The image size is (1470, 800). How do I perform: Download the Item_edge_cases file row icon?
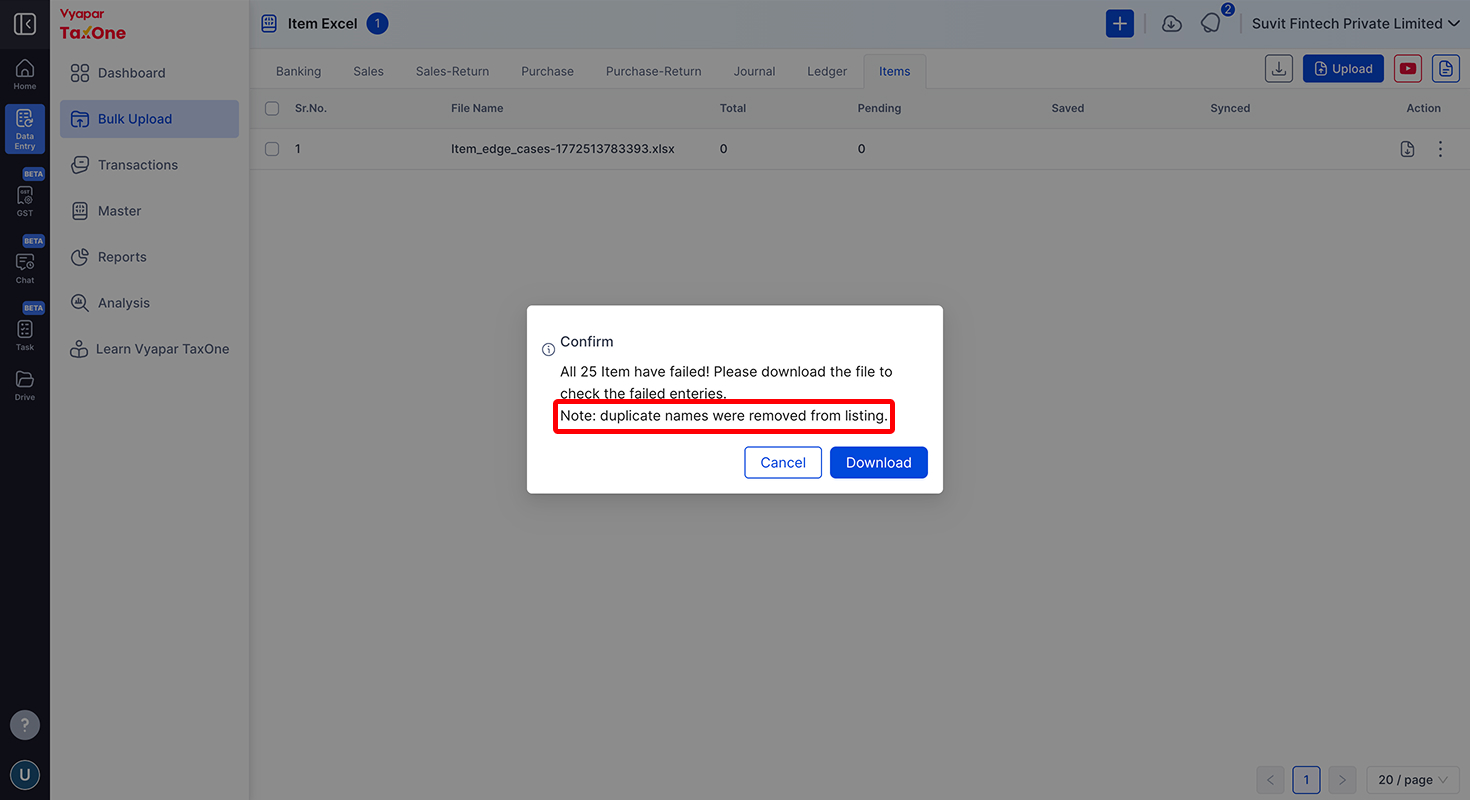pos(1407,149)
